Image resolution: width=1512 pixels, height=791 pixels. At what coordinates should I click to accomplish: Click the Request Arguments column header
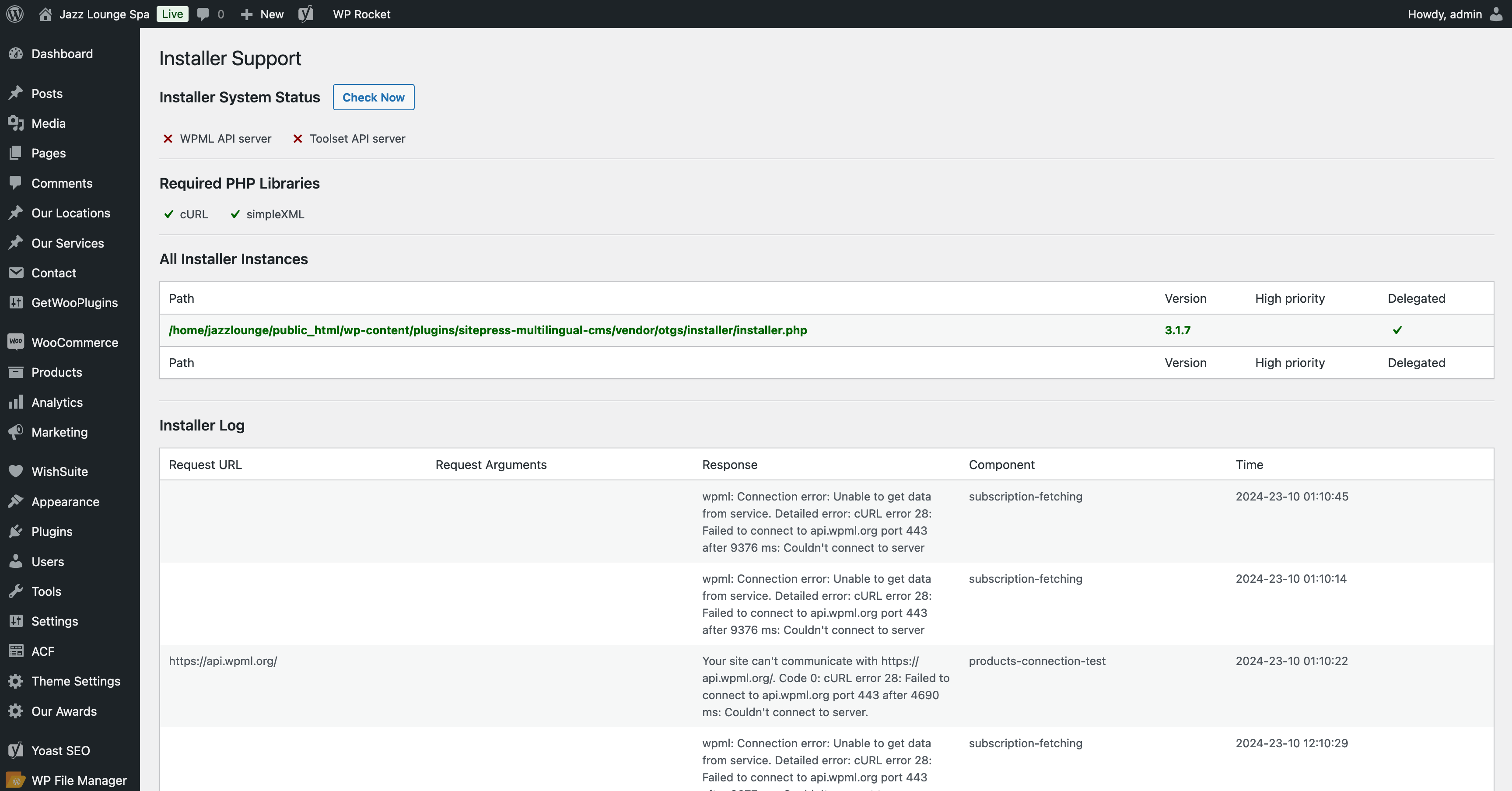point(491,465)
